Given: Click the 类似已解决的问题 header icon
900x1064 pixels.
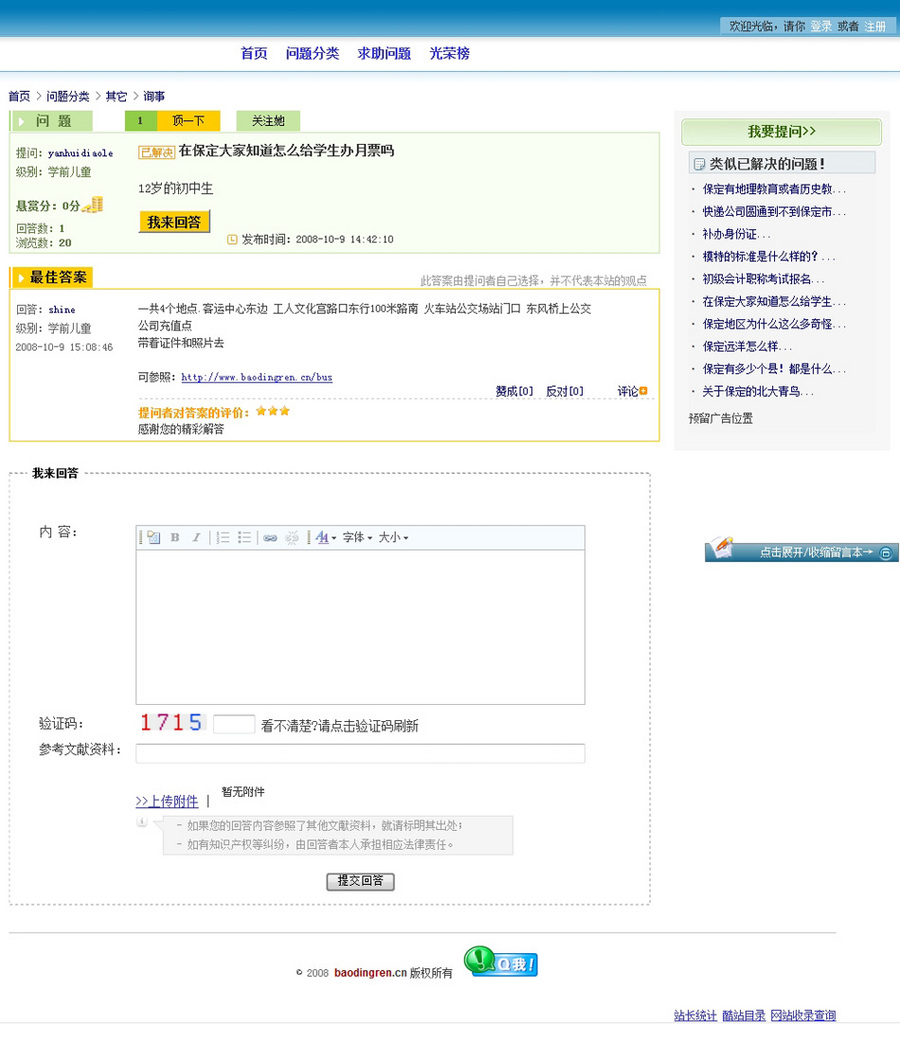Looking at the screenshot, I should click(699, 164).
